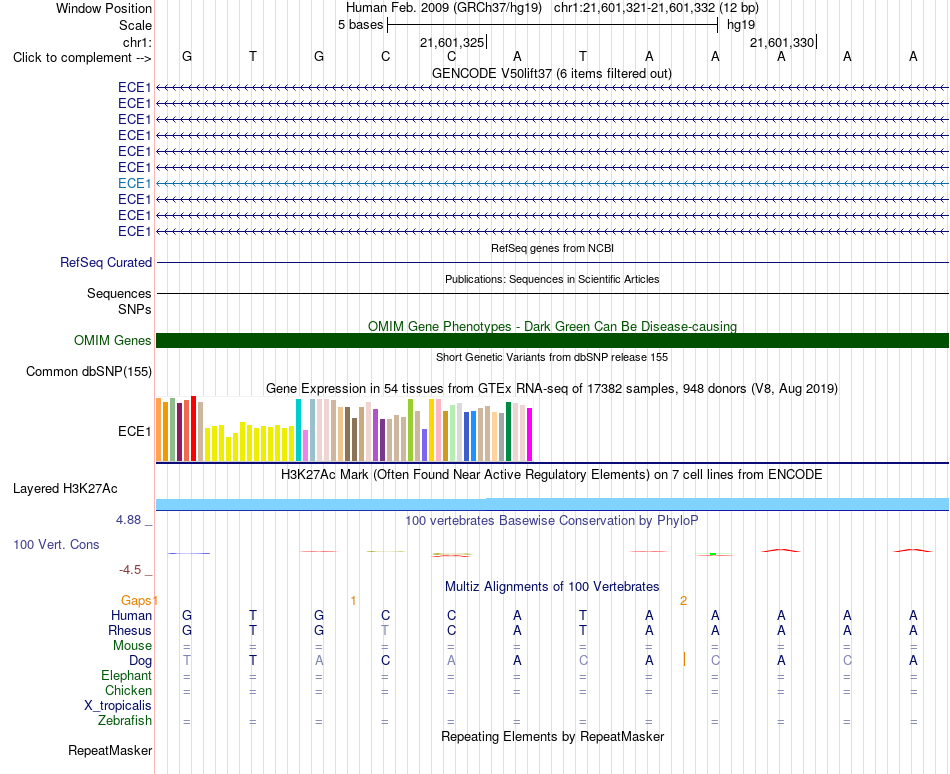950x774 pixels.
Task: Open the H3K27Ac Mark ENCODE track title
Action: pos(552,474)
